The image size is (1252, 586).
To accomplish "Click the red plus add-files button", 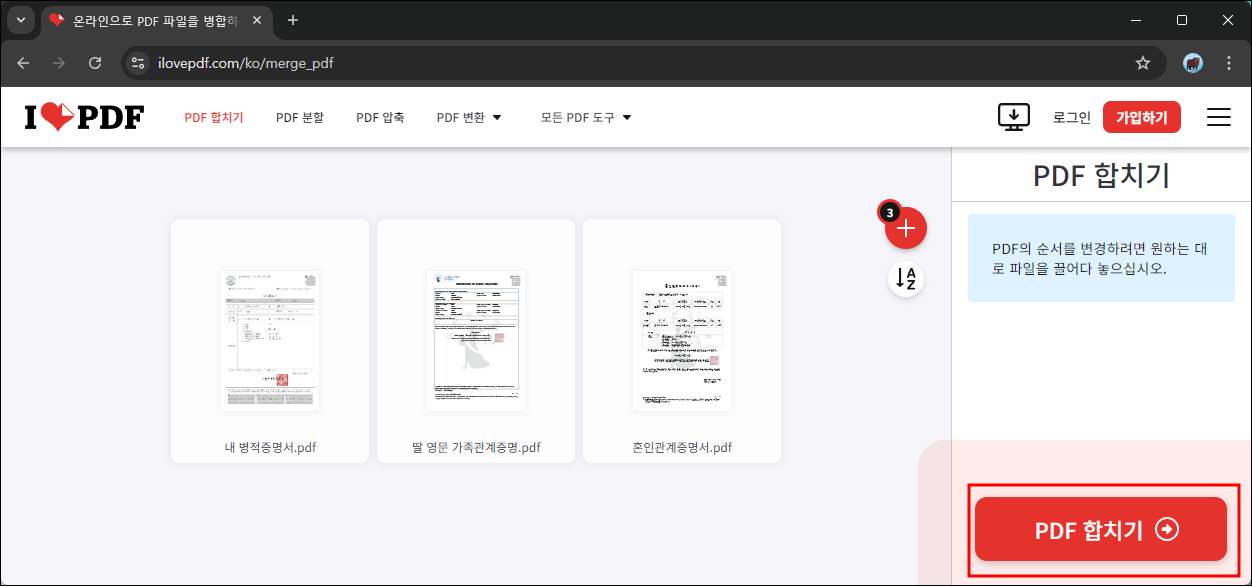I will [x=906, y=228].
